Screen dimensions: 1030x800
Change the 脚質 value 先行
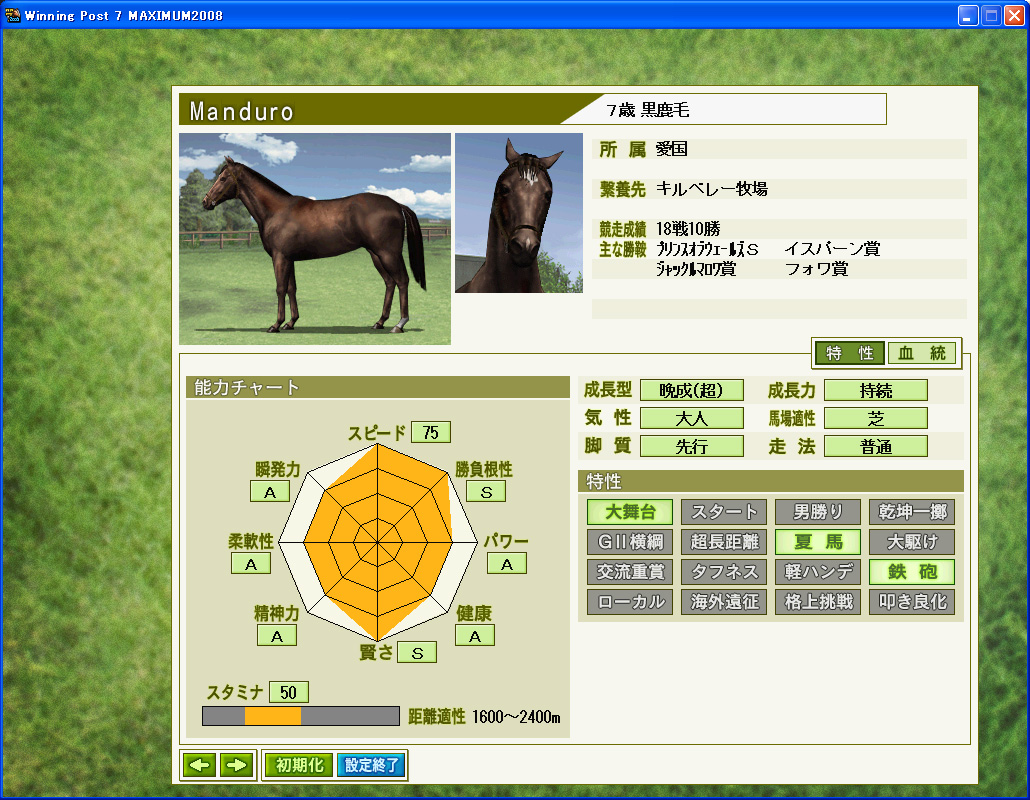692,447
